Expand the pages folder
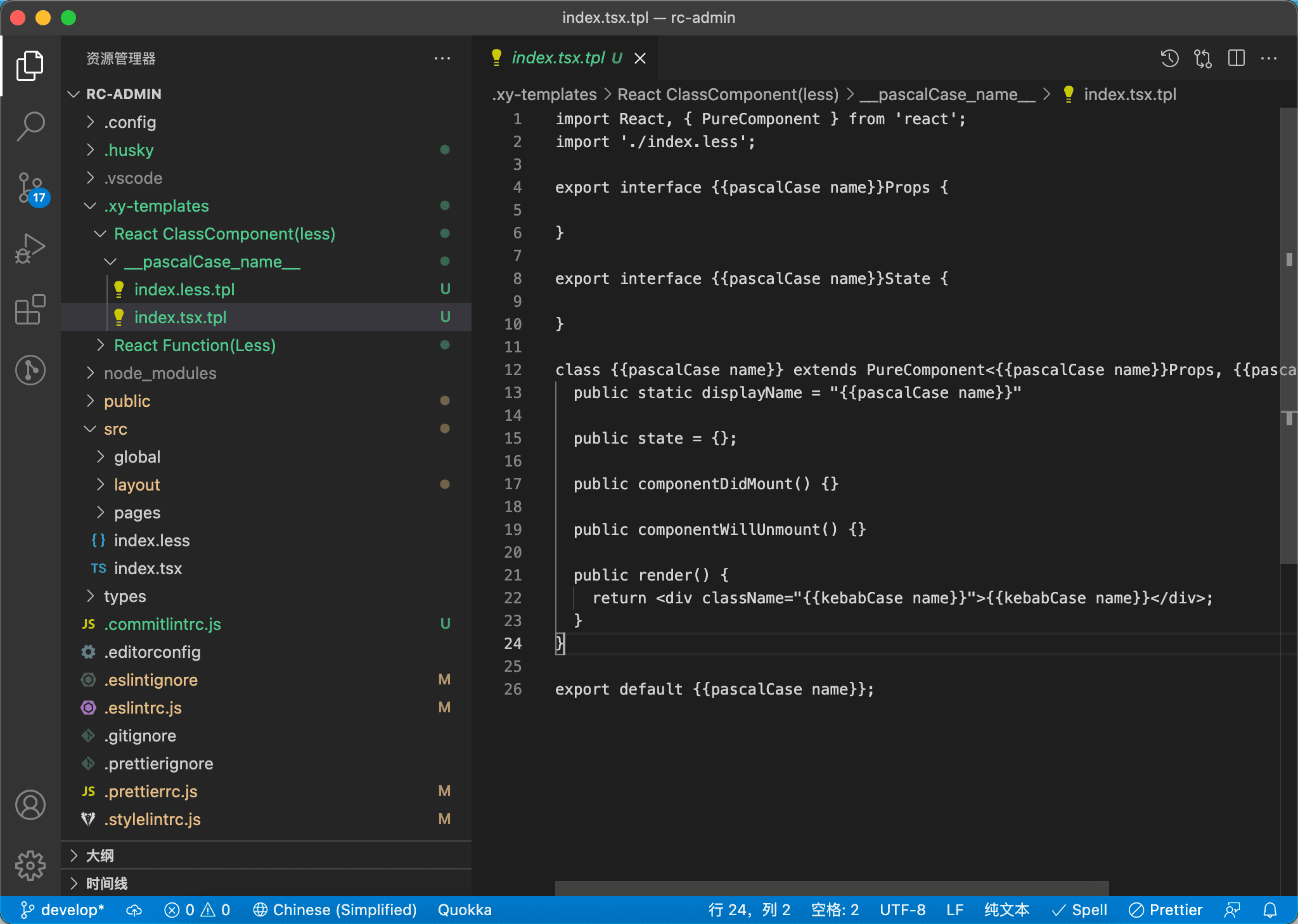Image resolution: width=1298 pixels, height=924 pixels. (266, 512)
